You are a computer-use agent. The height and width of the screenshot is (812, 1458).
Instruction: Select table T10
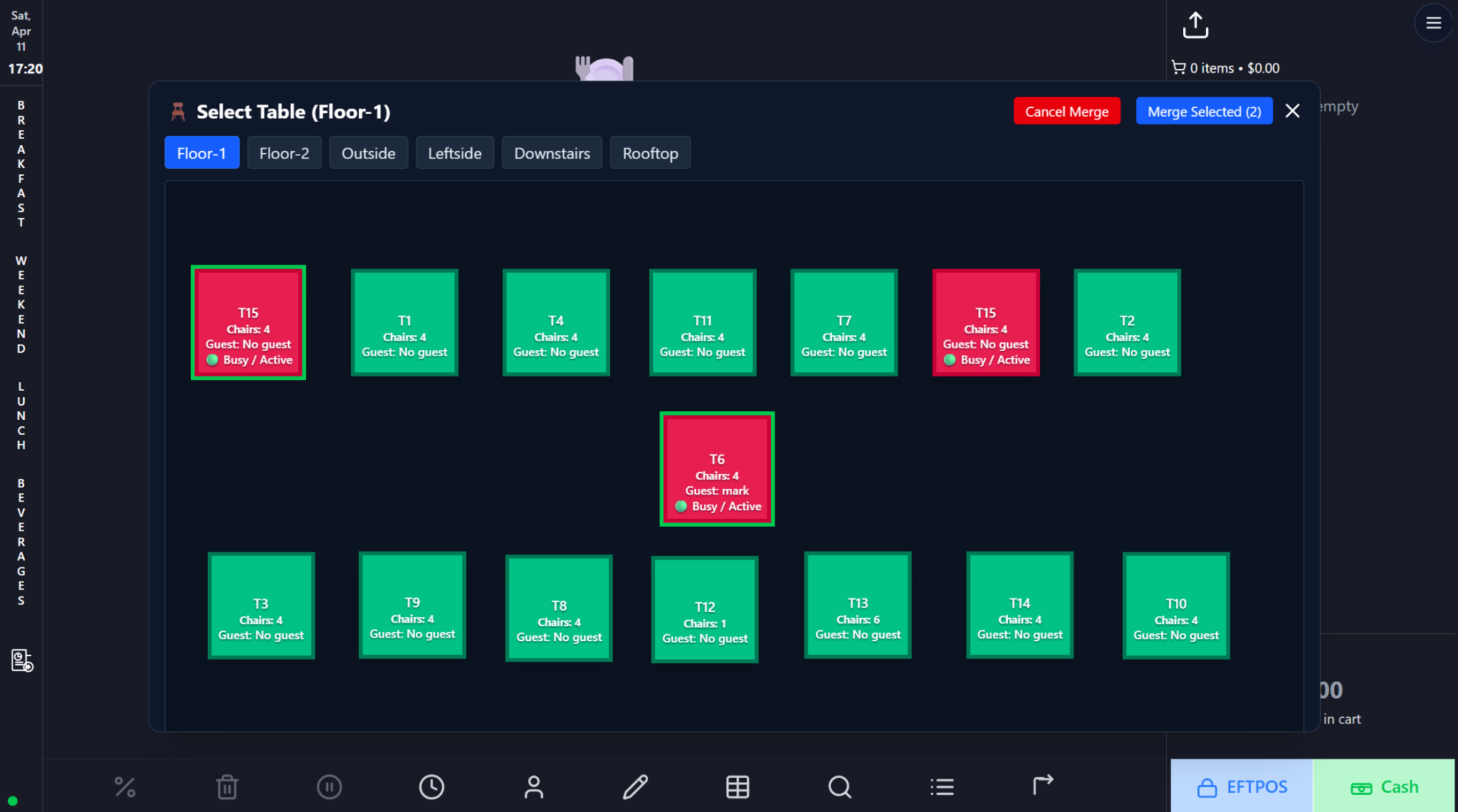click(x=1176, y=606)
